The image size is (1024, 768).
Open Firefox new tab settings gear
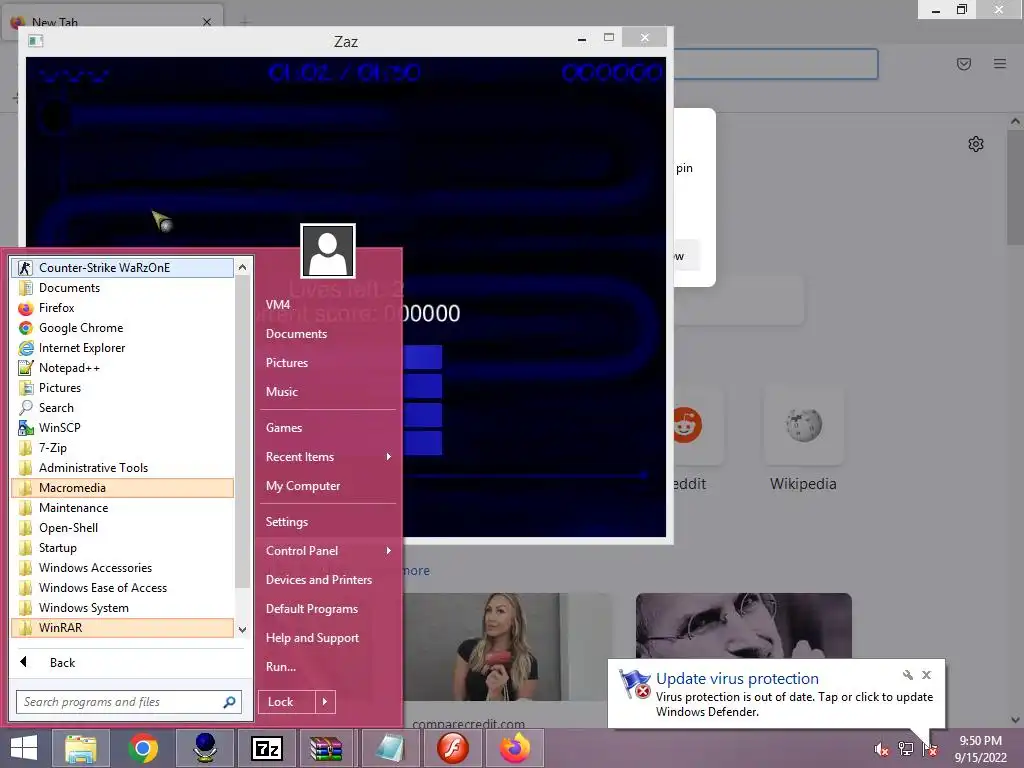point(976,144)
